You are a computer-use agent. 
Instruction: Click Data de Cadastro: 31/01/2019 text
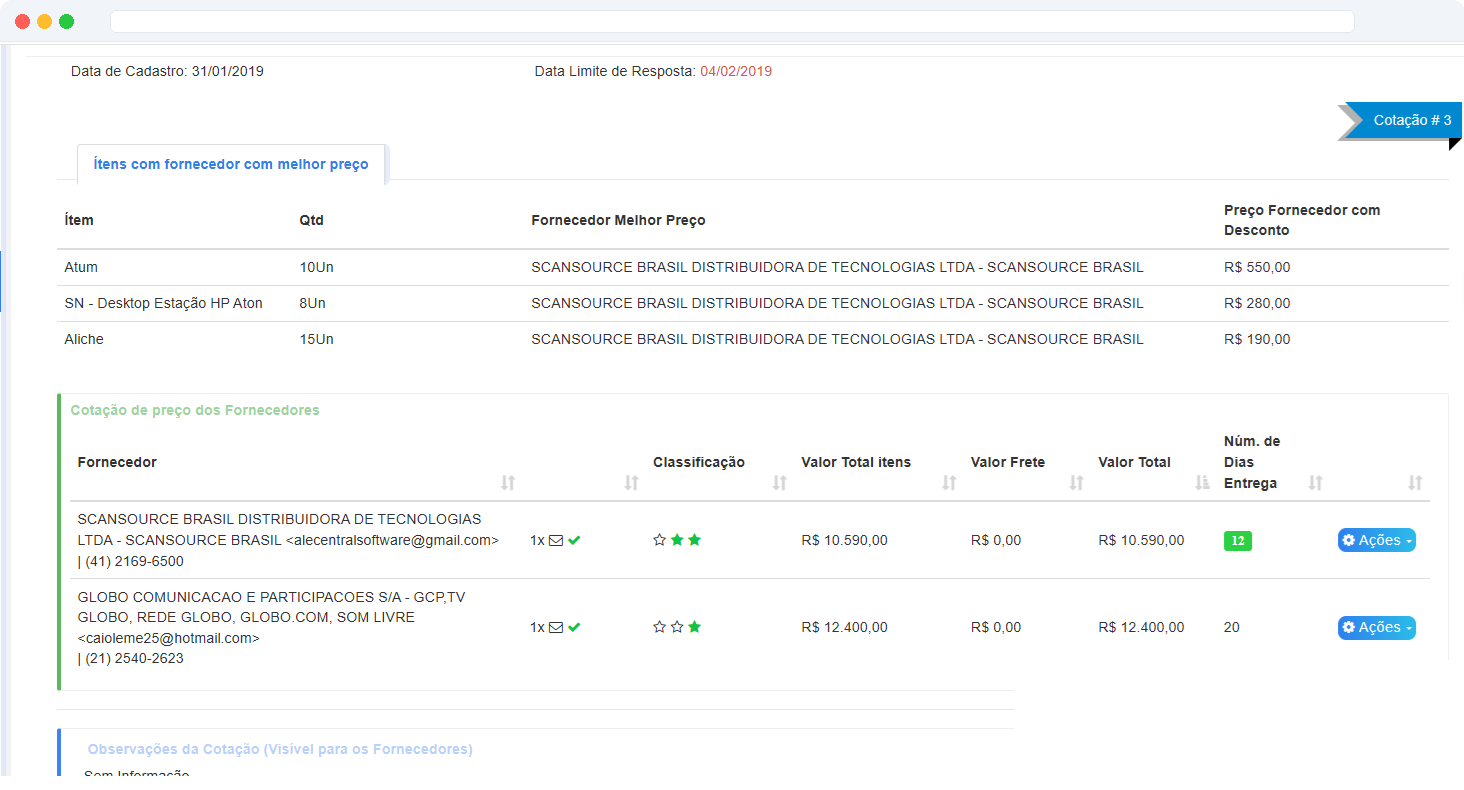[167, 71]
